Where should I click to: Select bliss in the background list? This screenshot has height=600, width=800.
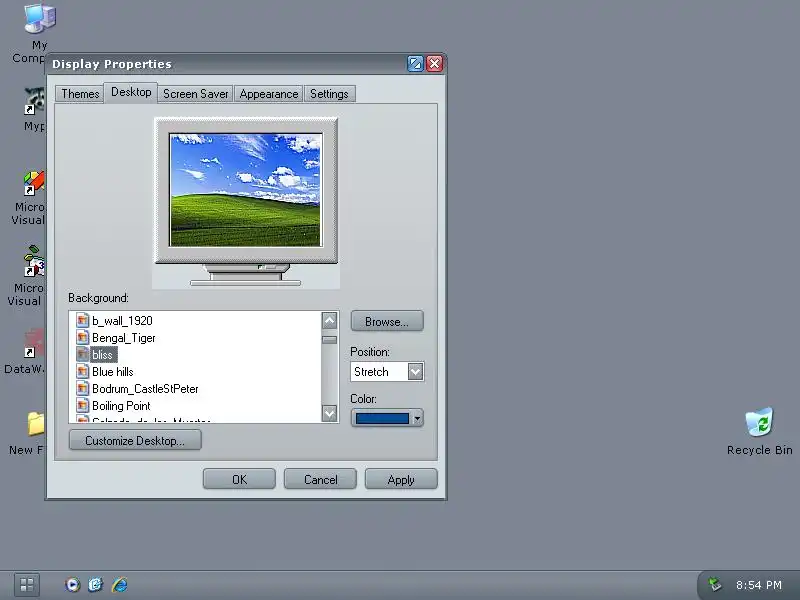pyautogui.click(x=102, y=355)
